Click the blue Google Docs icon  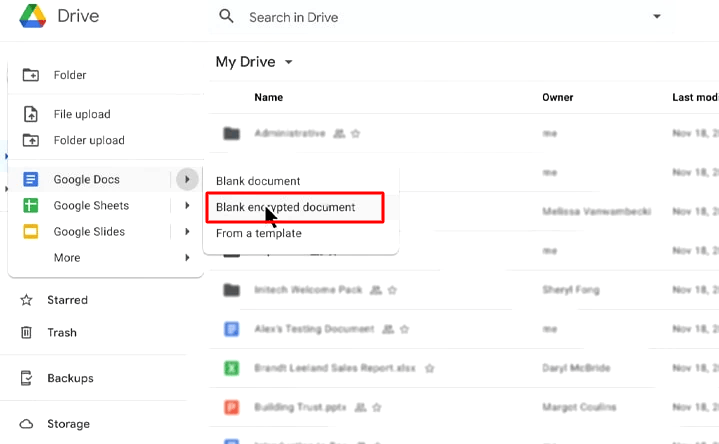(x=31, y=180)
